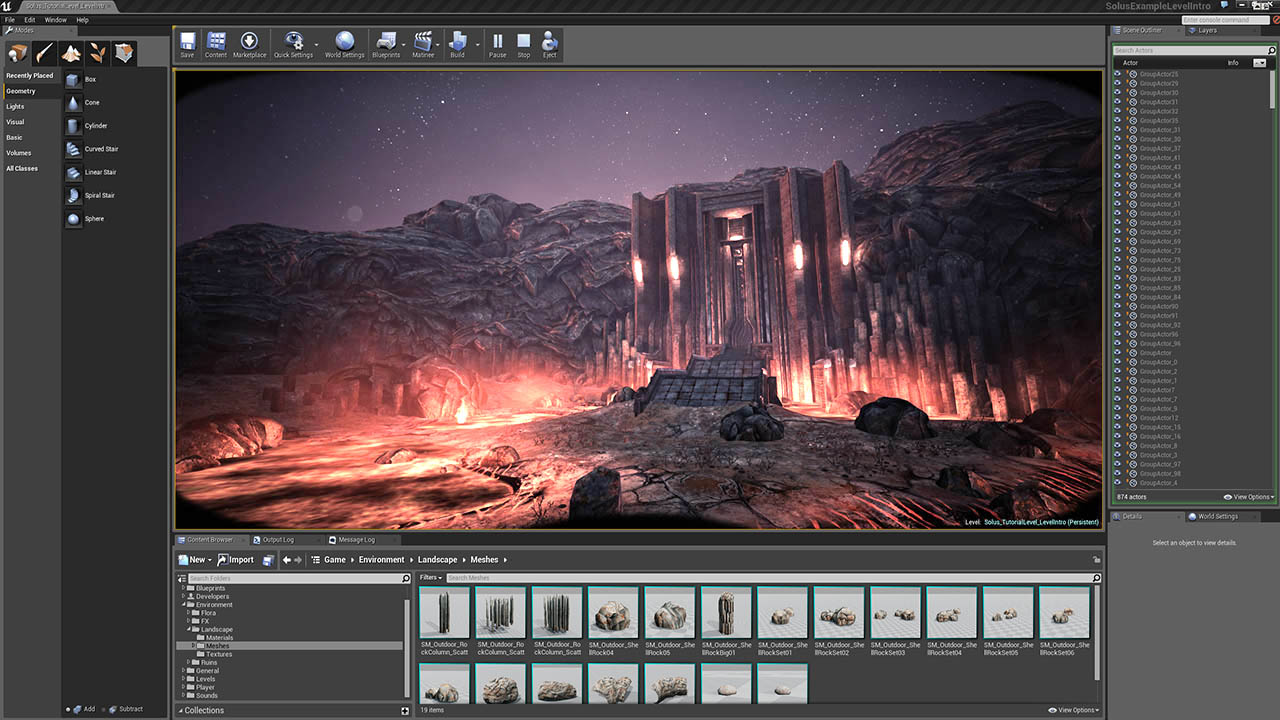Open Blueprints dropdown arrow
The image size is (1280, 720).
(x=404, y=45)
